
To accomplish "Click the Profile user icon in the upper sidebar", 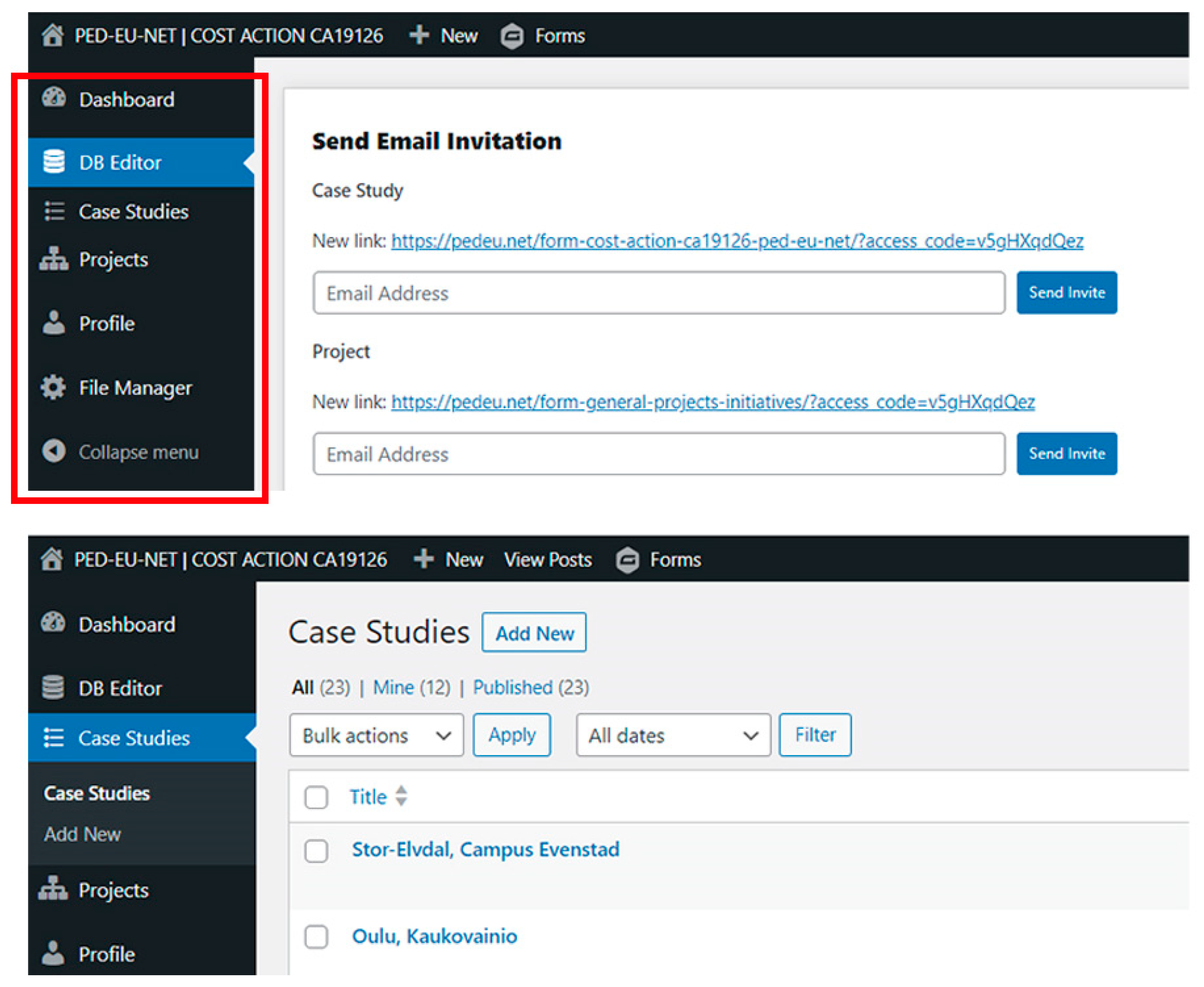I will [54, 322].
